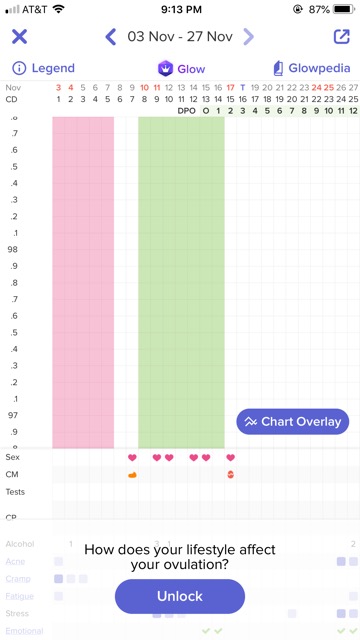Tap the orange CM marker on Nov 9
Viewport: 360px width, 640px height.
coord(132,475)
